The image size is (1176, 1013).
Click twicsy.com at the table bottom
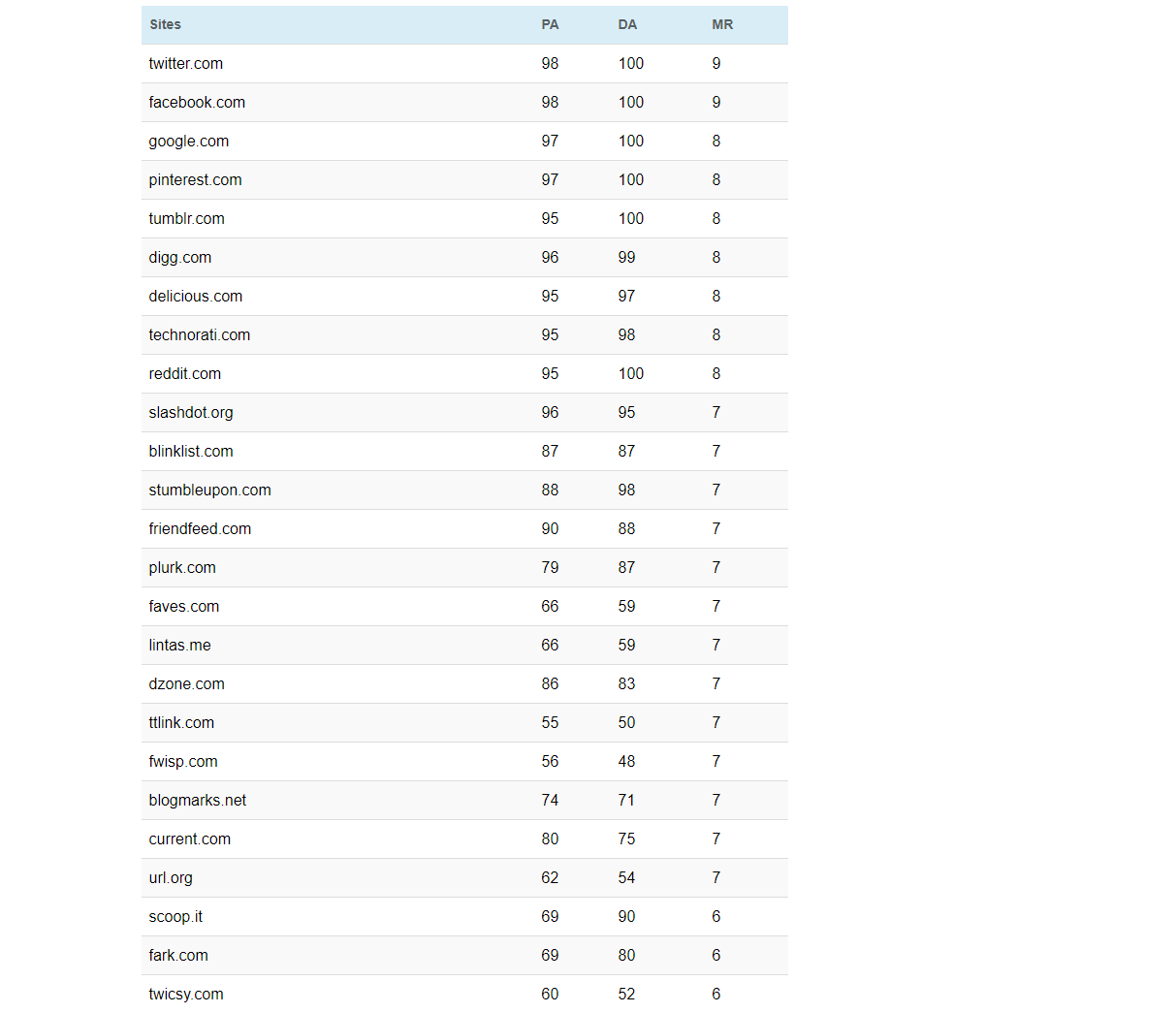click(x=185, y=994)
